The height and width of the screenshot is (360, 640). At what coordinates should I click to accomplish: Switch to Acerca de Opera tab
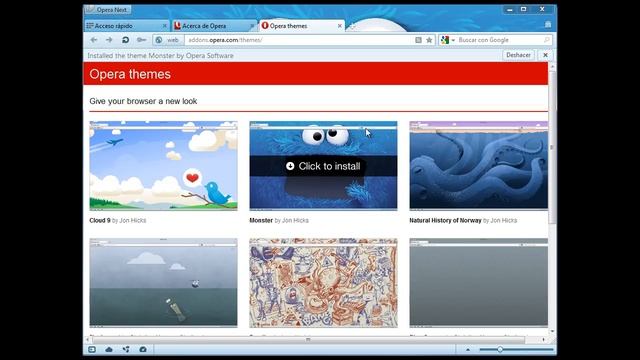click(214, 26)
